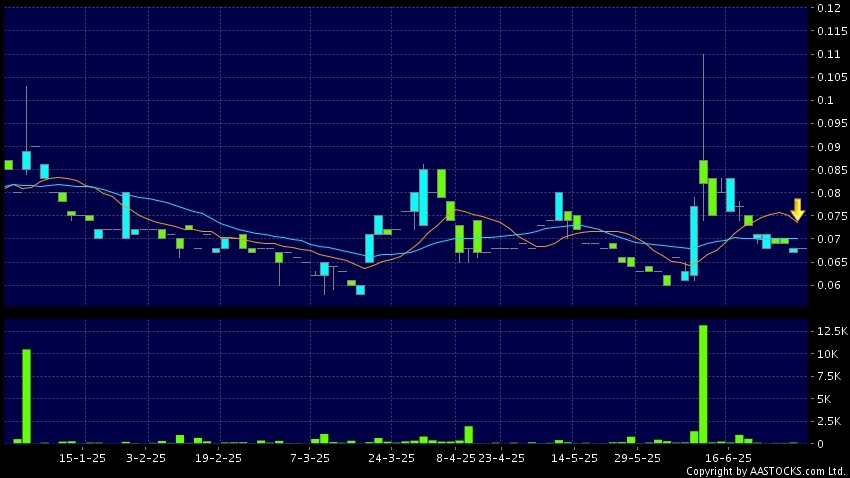Click the 8-4-25 date label
The height and width of the screenshot is (478, 850).
pos(456,458)
